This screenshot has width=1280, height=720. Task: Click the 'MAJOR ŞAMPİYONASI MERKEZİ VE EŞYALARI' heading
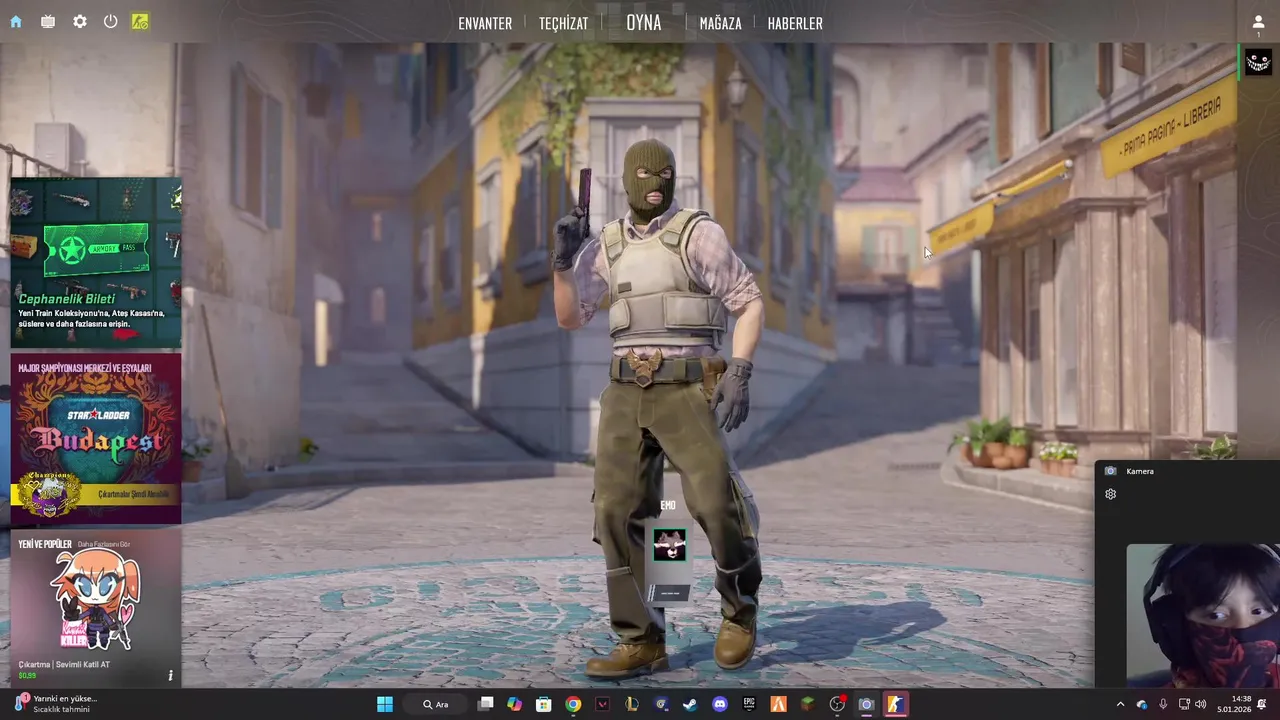[x=85, y=368]
